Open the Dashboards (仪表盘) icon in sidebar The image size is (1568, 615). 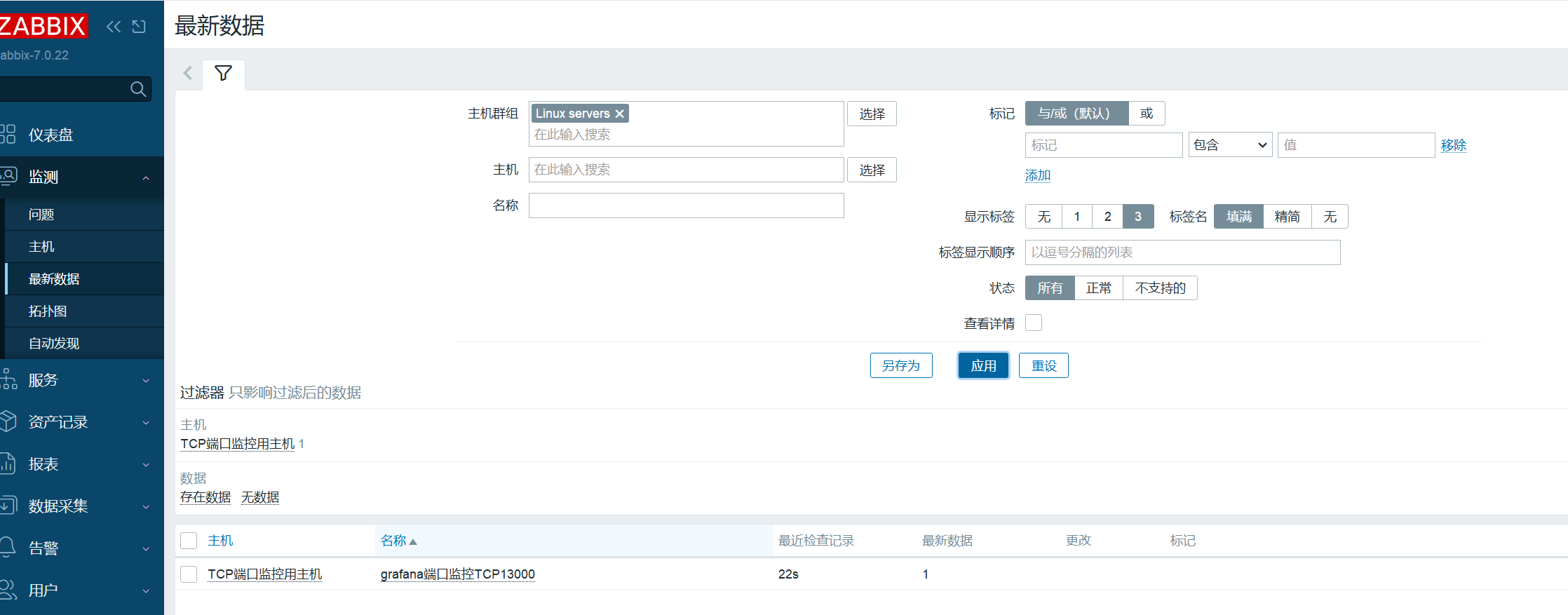pyautogui.click(x=8, y=135)
